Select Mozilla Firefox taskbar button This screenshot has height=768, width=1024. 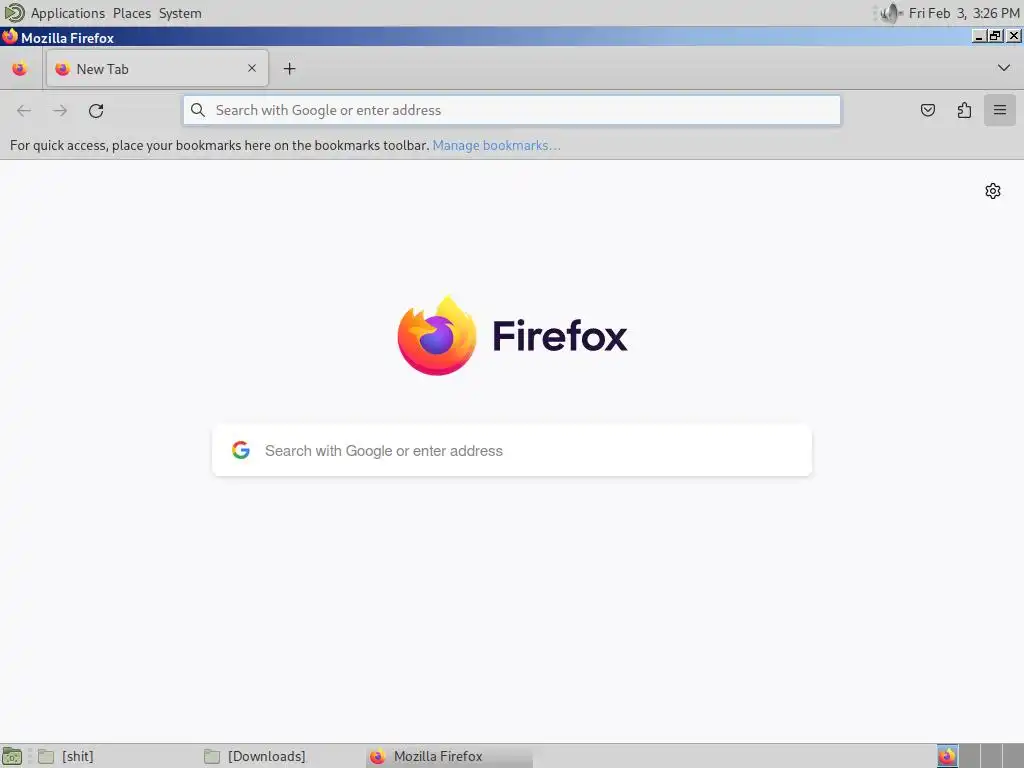point(449,756)
